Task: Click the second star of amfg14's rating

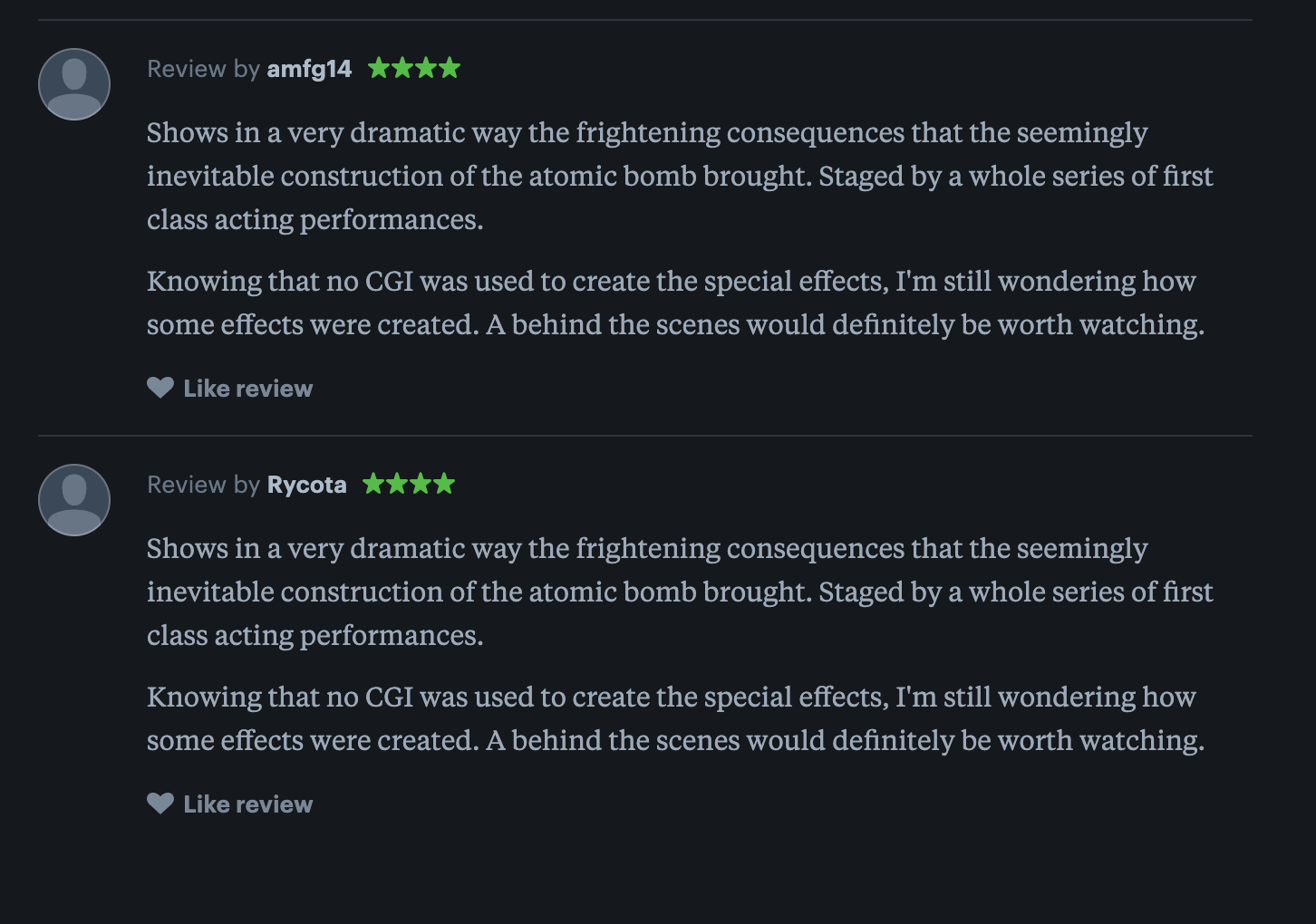Action: pos(402,67)
